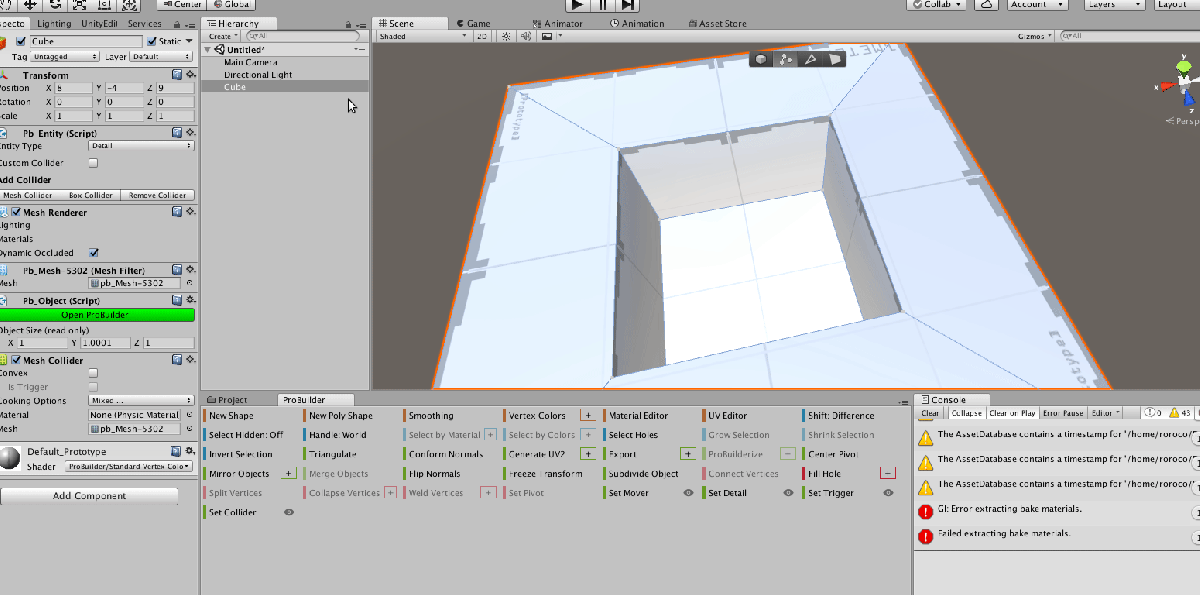Select the Move tool in toolbar
The image size is (1200, 595).
point(31,4)
